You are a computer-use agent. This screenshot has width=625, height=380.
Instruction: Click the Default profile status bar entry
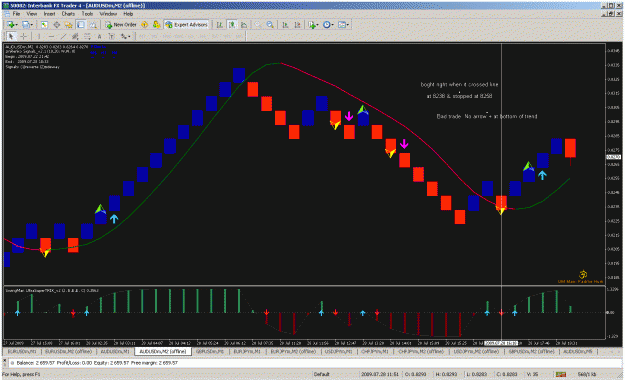322,374
